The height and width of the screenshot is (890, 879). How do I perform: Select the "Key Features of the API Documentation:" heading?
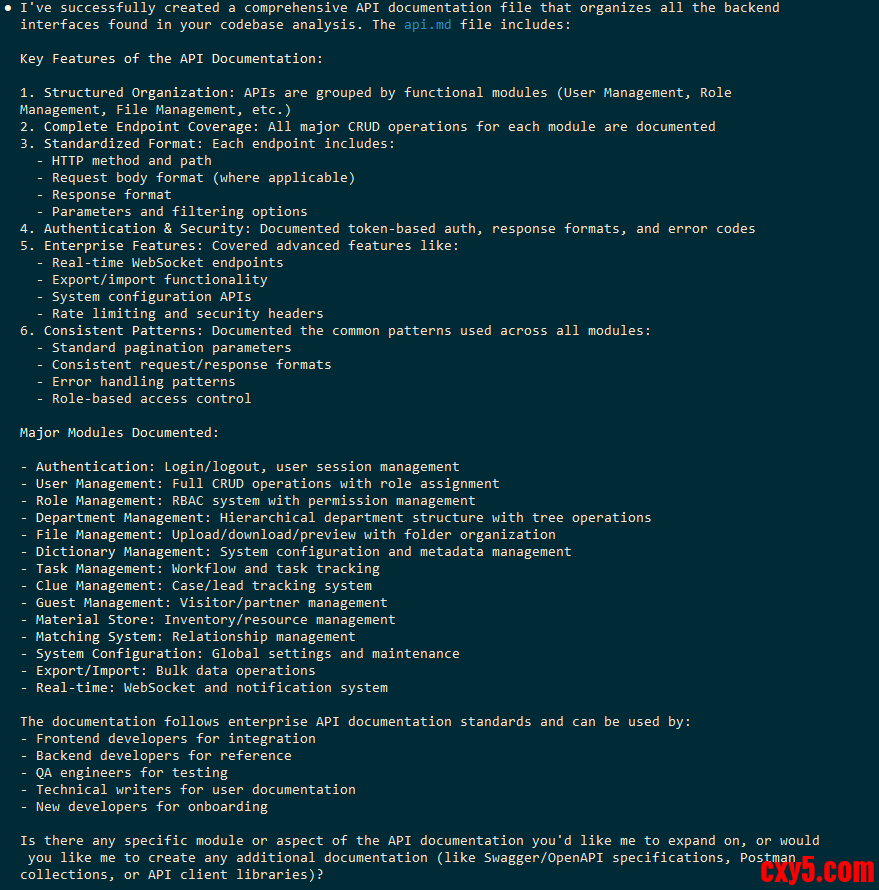[x=171, y=59]
